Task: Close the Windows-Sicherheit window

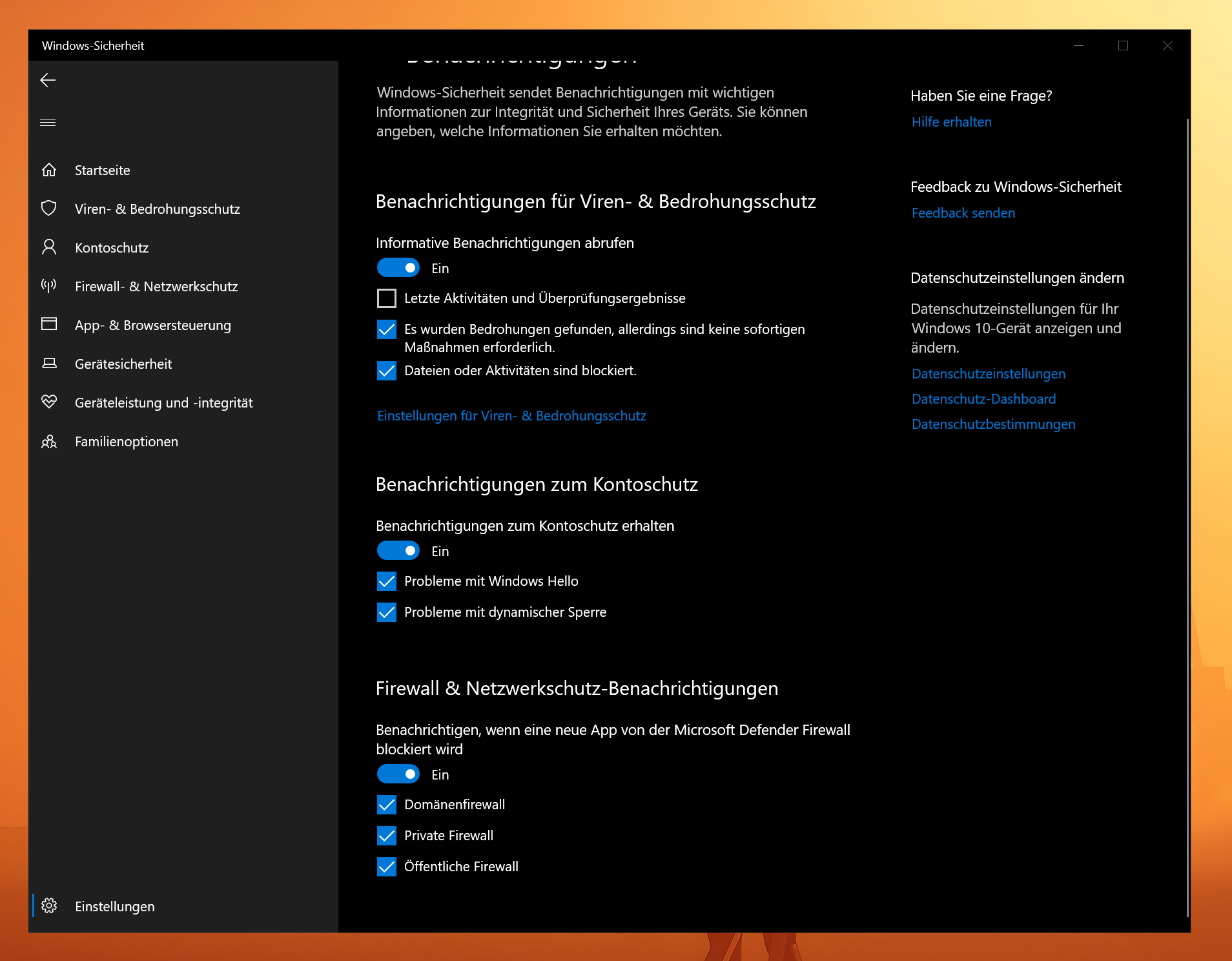Action: (x=1167, y=45)
